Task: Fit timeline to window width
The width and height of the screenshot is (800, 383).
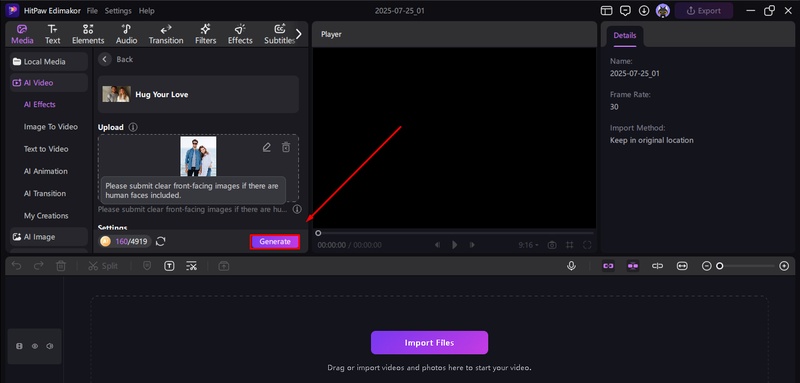Action: tap(682, 266)
